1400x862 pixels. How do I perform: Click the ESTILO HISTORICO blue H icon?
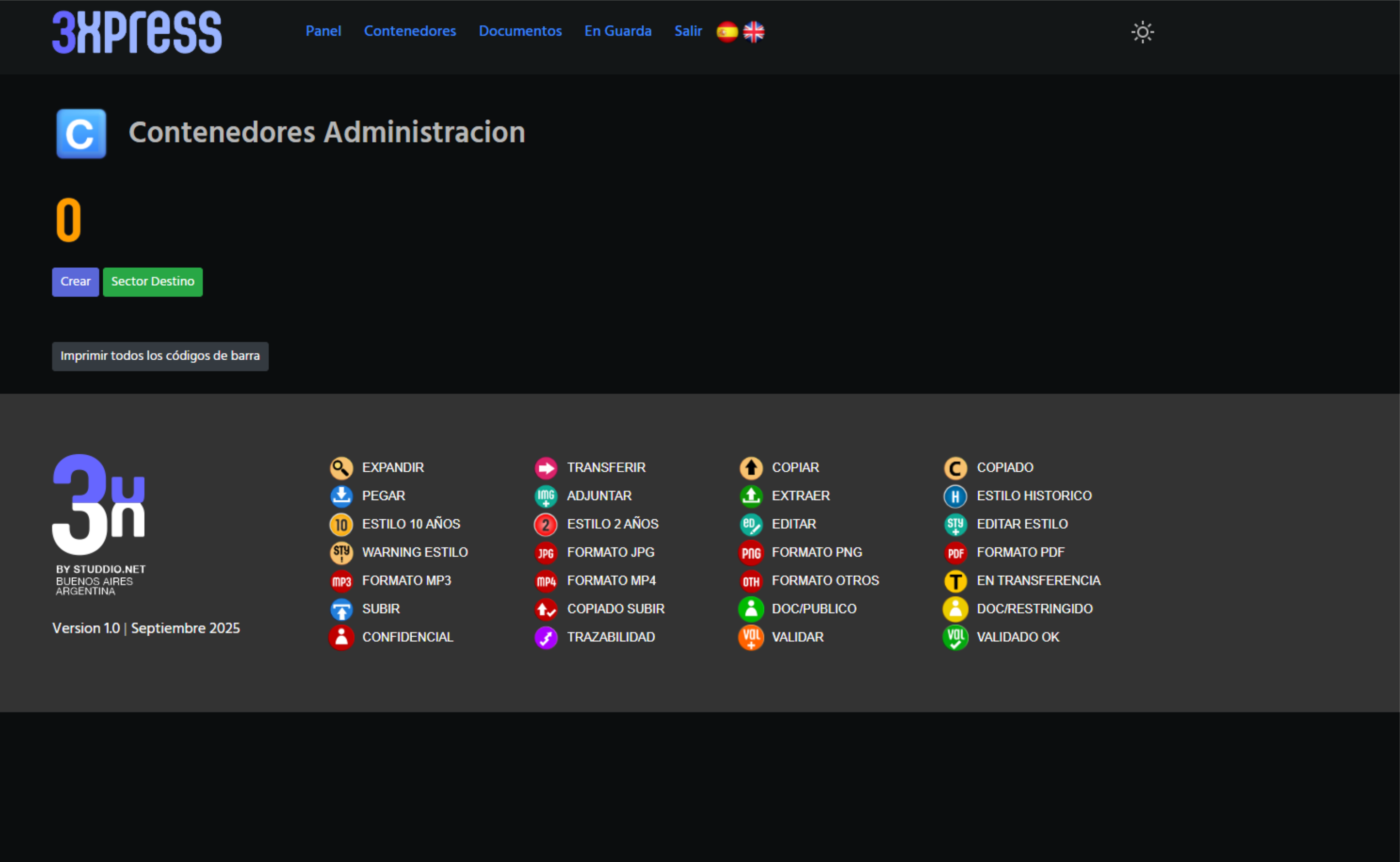tap(955, 496)
